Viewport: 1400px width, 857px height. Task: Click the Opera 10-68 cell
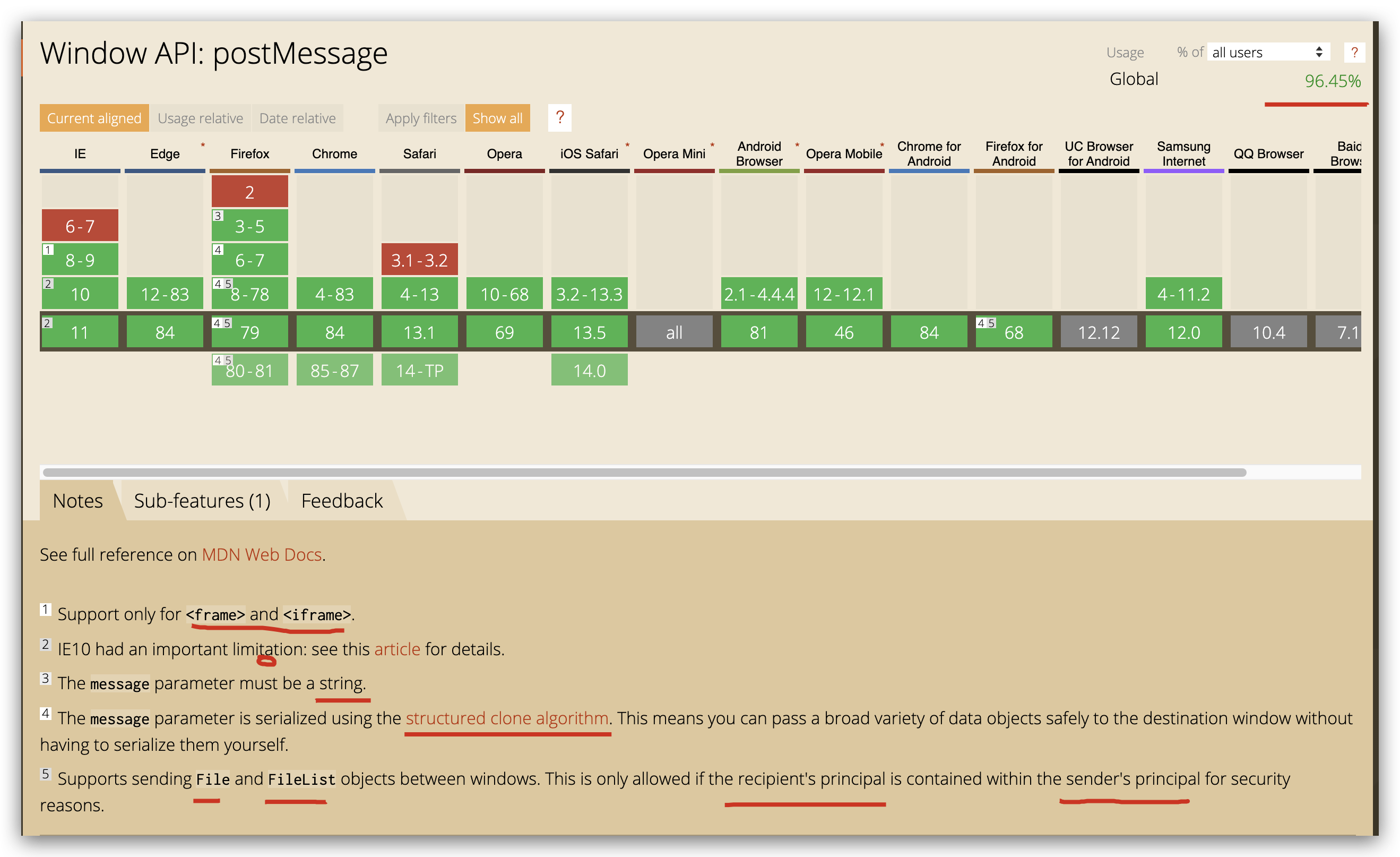click(x=505, y=293)
